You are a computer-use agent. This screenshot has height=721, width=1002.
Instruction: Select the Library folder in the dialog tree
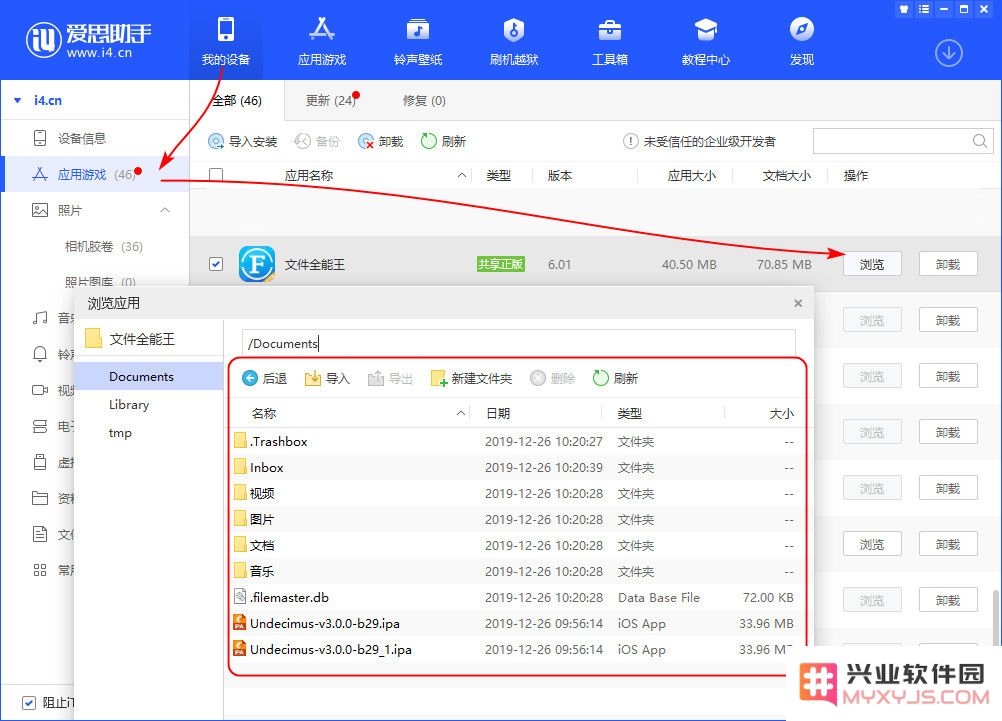pyautogui.click(x=128, y=405)
